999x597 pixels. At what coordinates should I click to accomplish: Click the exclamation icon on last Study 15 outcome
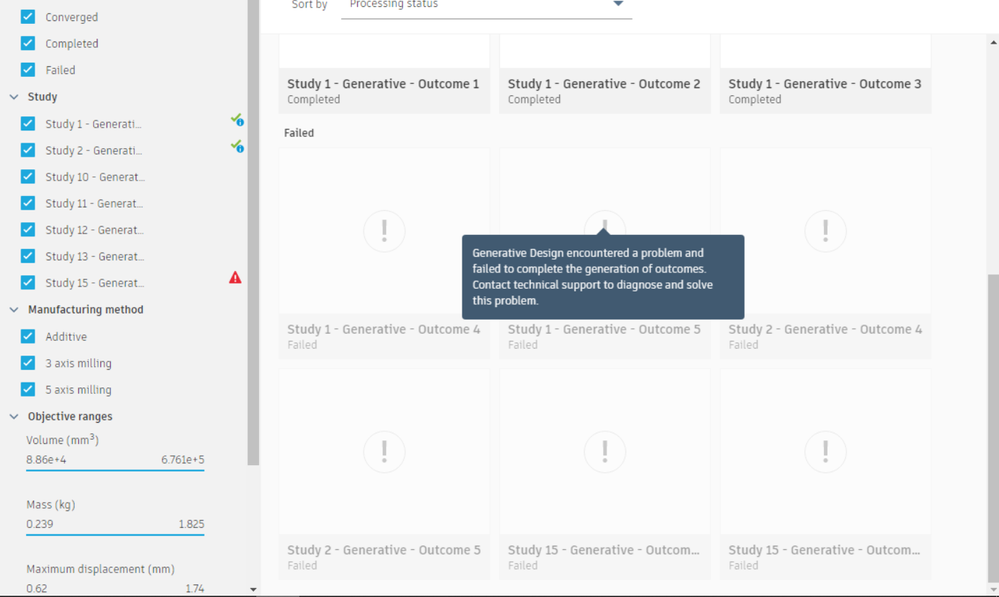[x=825, y=452]
